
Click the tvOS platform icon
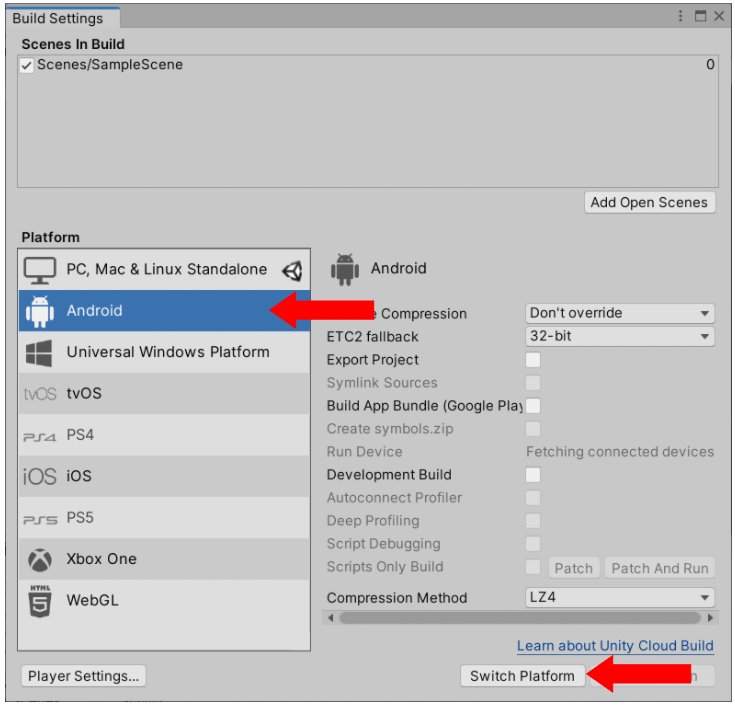point(40,394)
